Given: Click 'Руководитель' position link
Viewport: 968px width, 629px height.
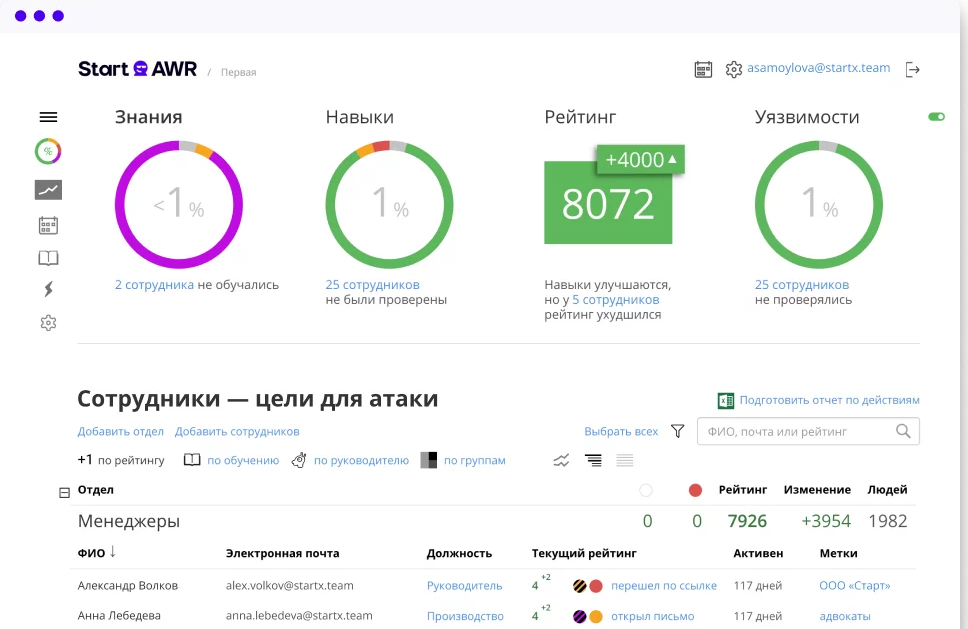Looking at the screenshot, I should coord(464,586).
